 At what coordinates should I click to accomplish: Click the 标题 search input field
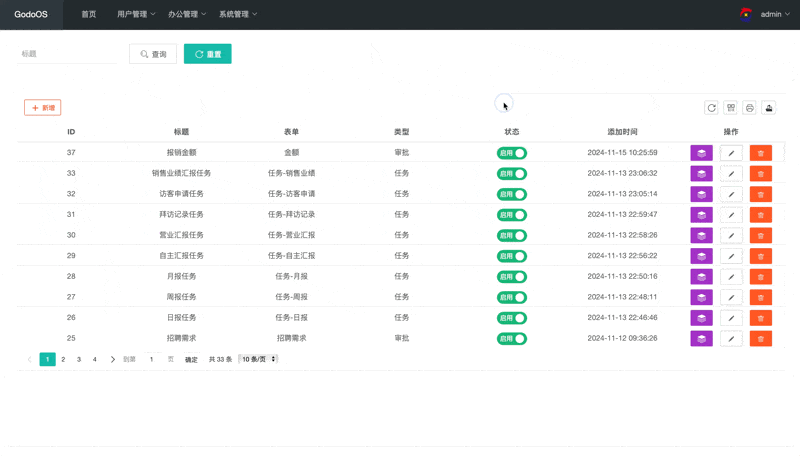(x=66, y=54)
